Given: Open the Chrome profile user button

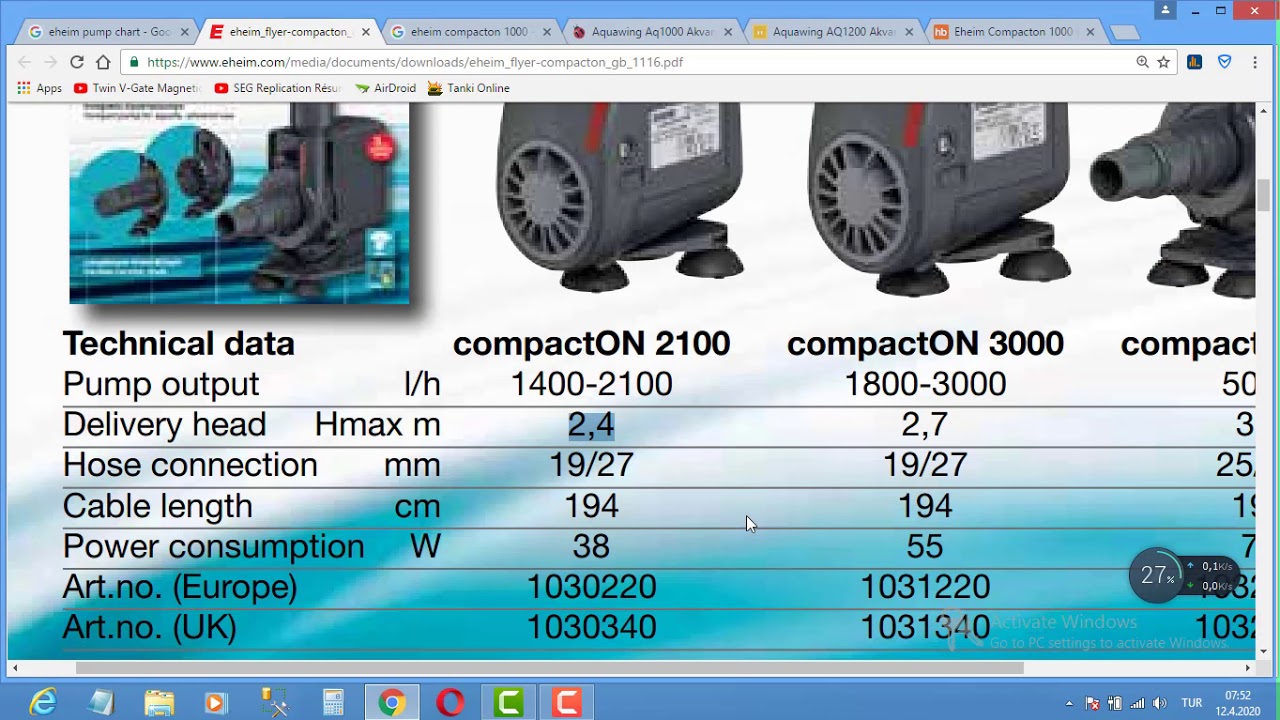Looking at the screenshot, I should pos(1165,10).
